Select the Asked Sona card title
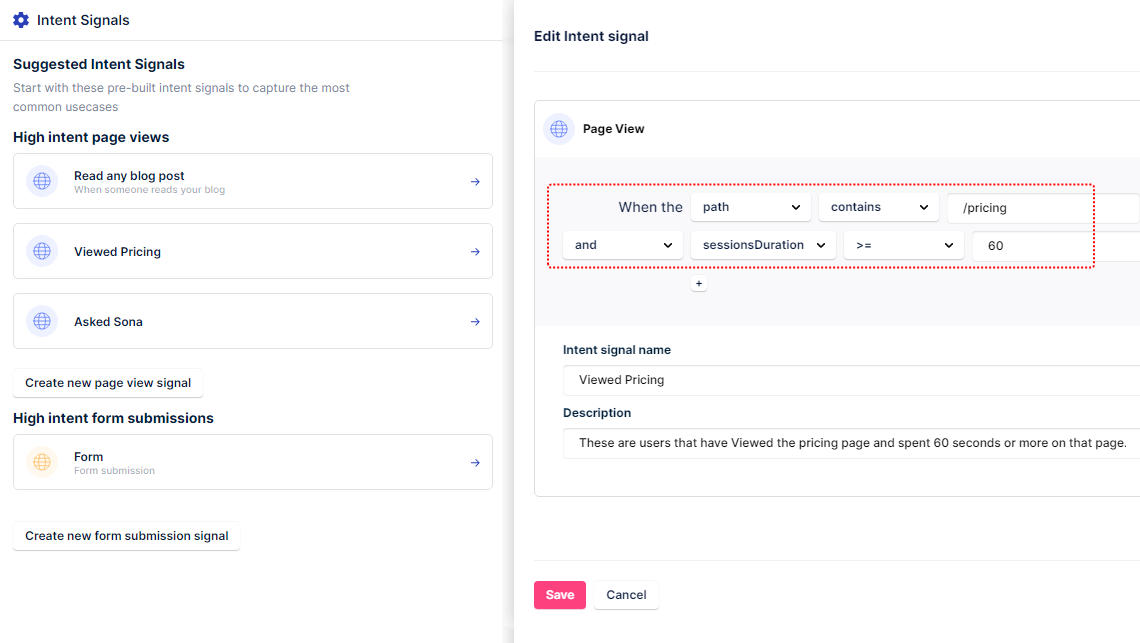Screen dimensions: 1140x643 point(108,322)
